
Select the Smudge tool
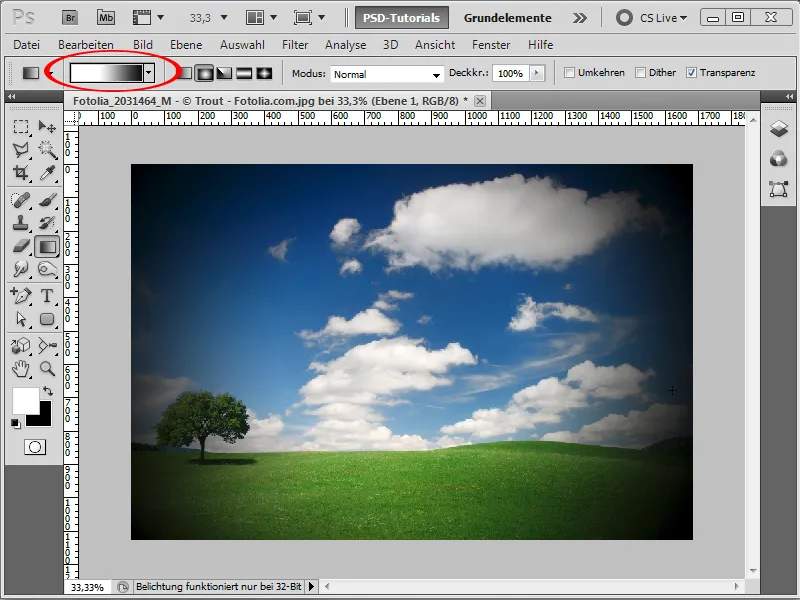[x=21, y=269]
